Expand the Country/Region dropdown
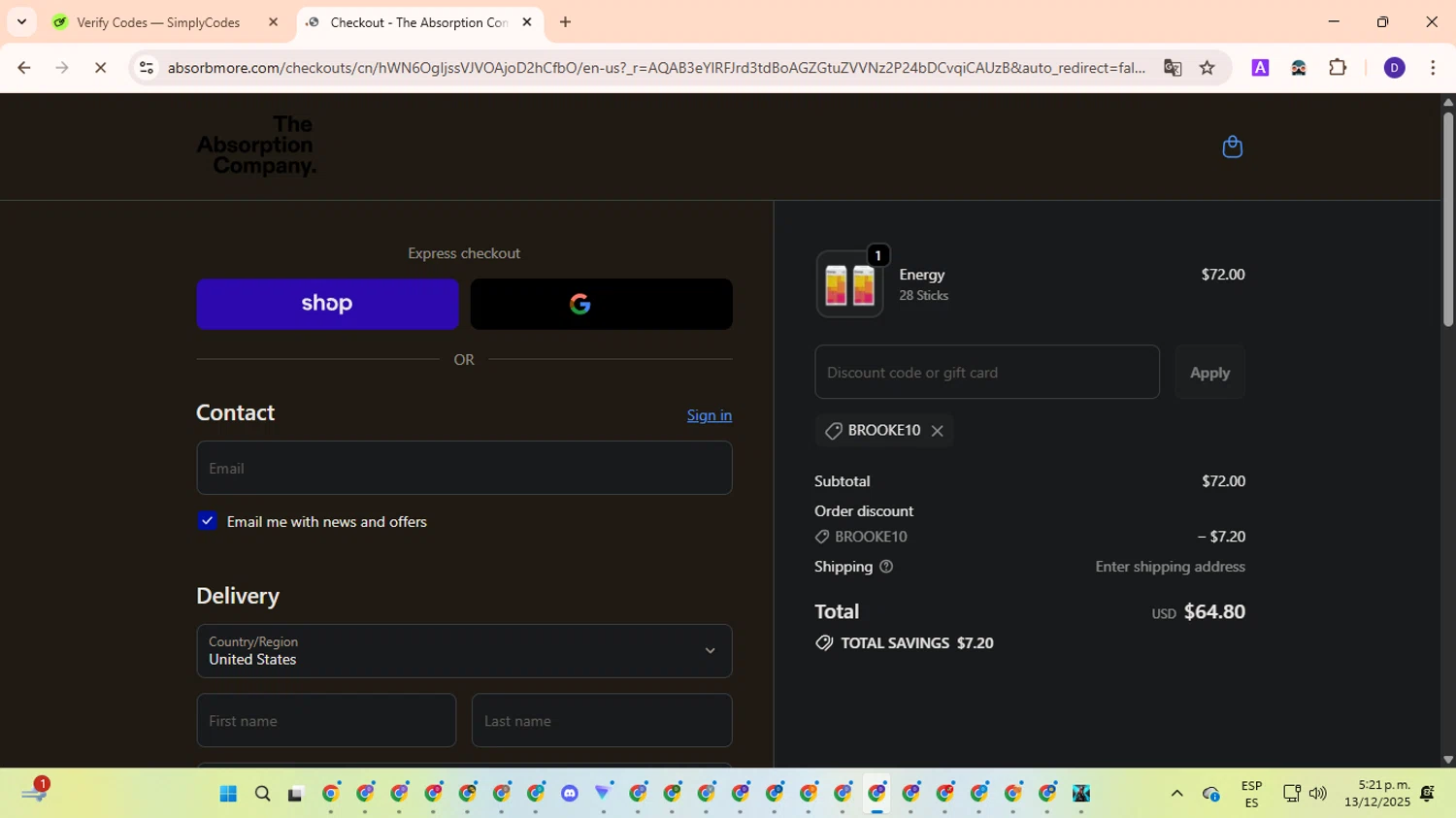 [464, 651]
